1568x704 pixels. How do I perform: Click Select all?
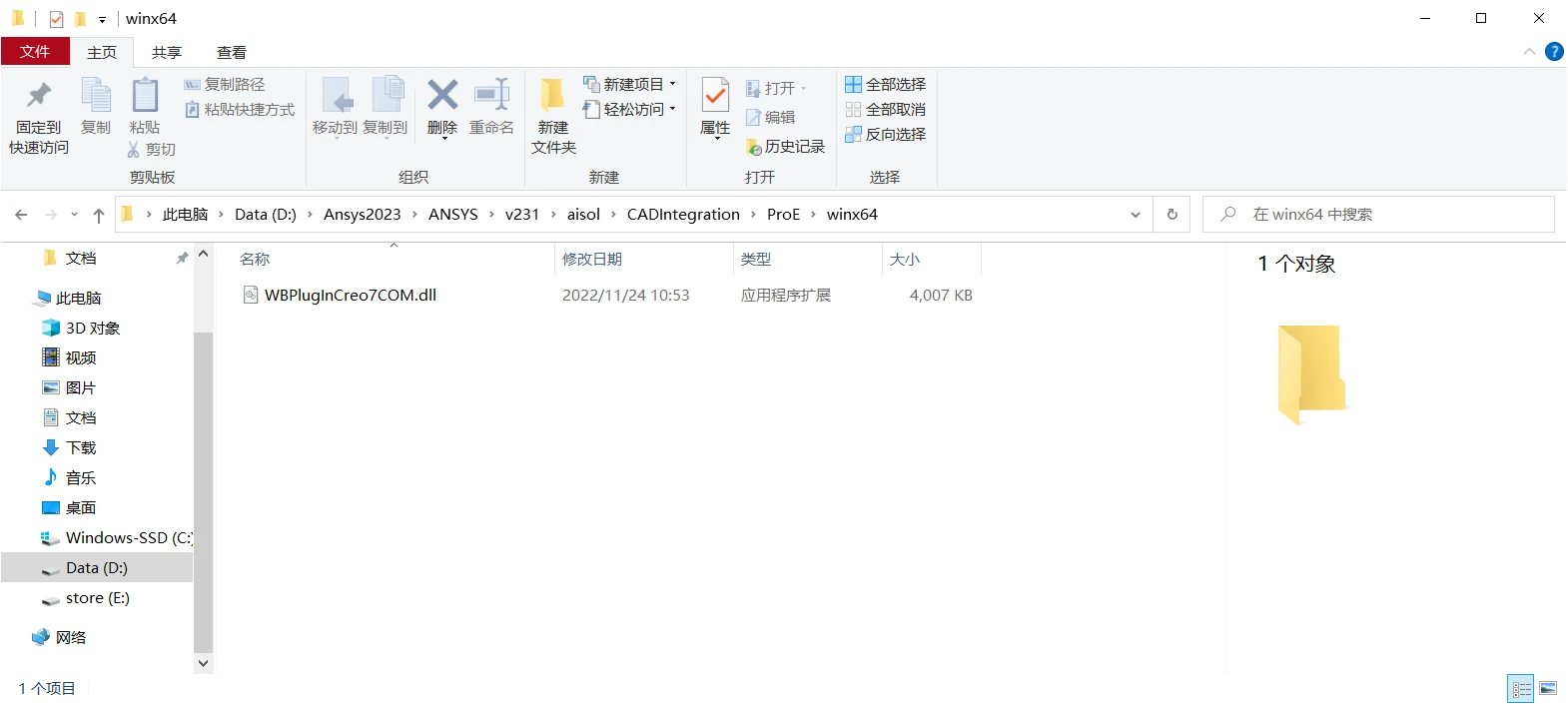click(x=885, y=85)
